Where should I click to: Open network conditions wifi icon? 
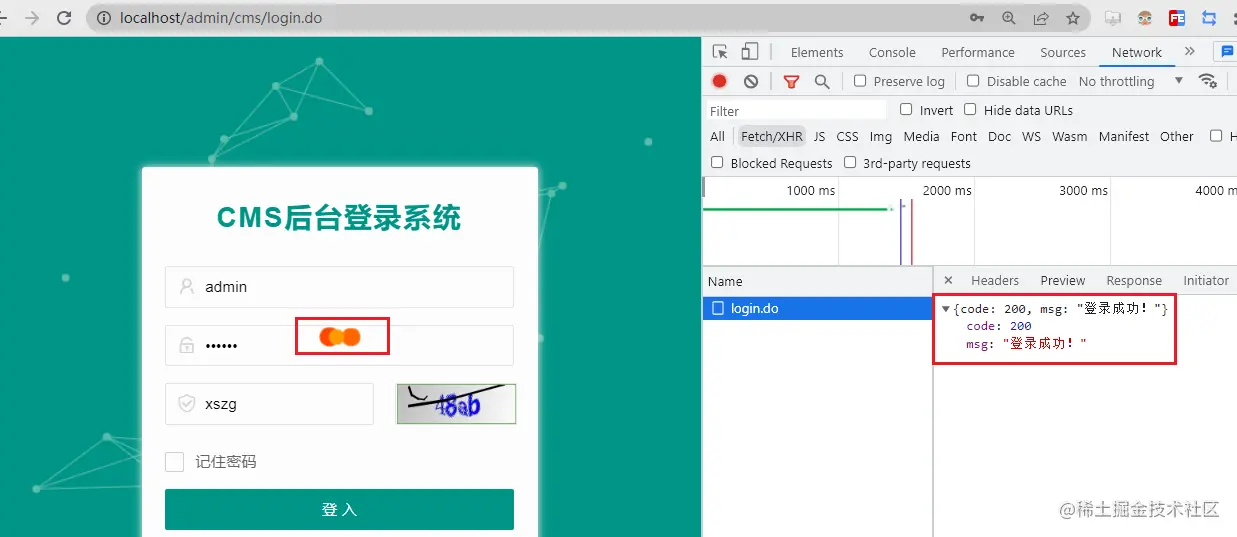(x=1208, y=81)
